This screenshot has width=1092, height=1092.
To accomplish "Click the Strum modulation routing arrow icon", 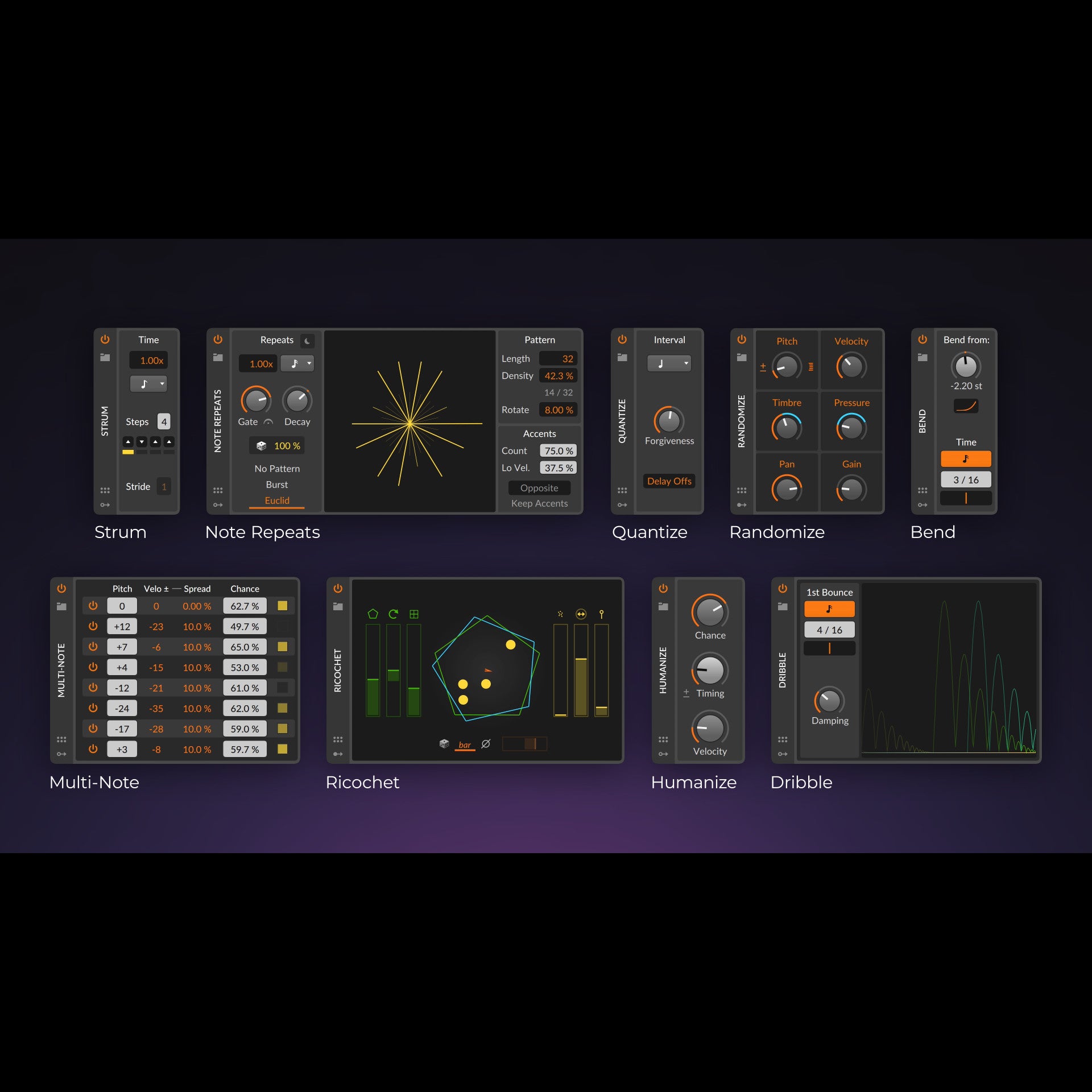I will click(x=105, y=505).
